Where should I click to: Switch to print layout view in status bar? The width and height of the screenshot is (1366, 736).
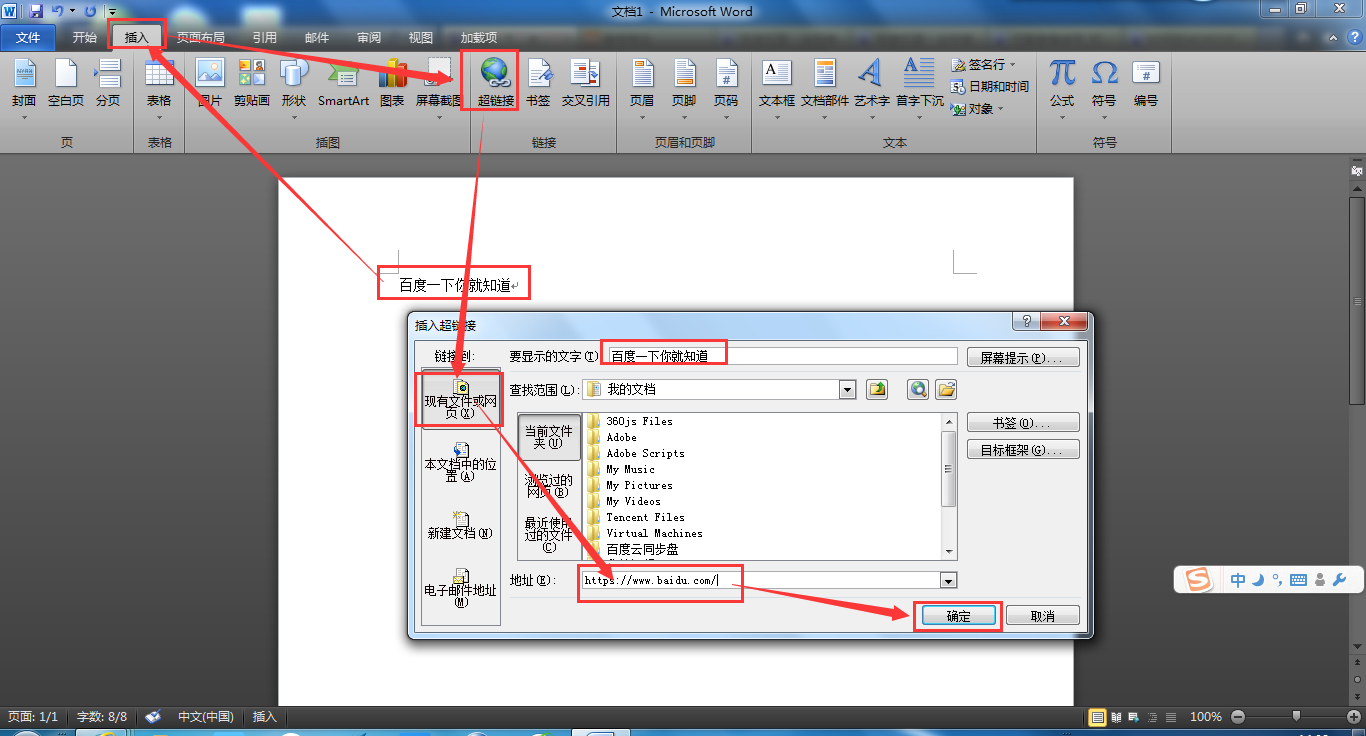click(1098, 717)
